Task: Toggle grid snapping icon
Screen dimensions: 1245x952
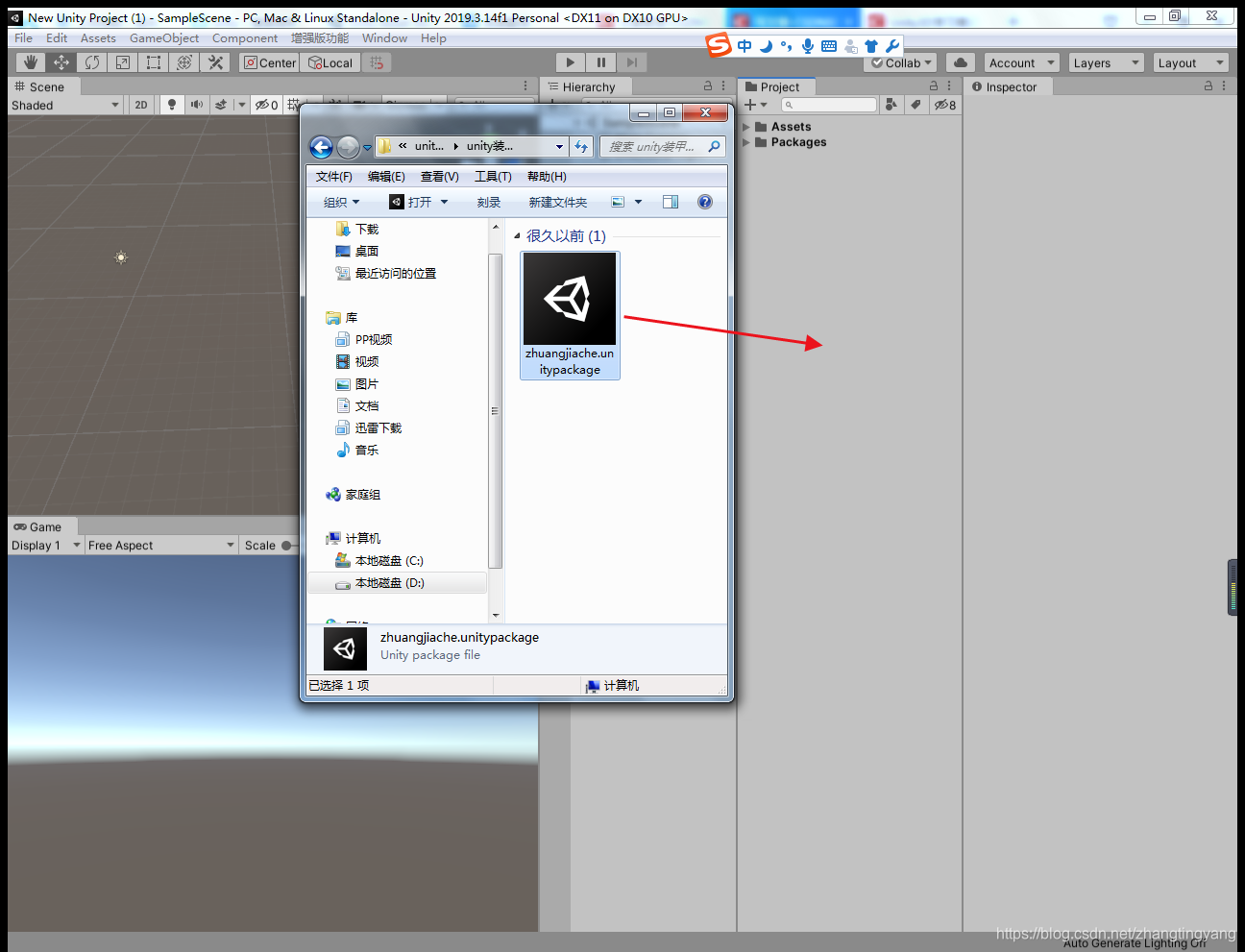Action: [377, 62]
